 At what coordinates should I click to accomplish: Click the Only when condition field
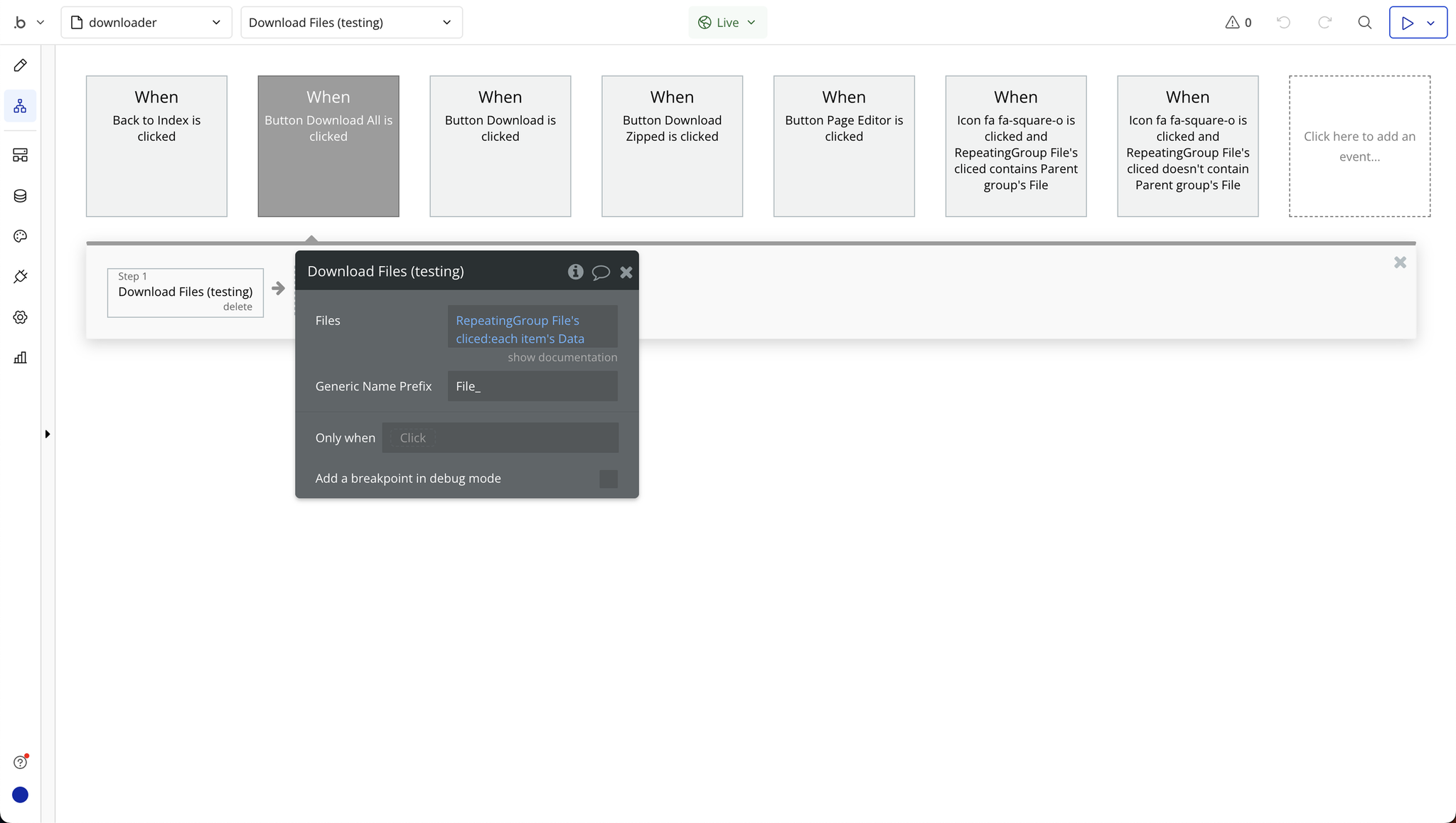pyautogui.click(x=500, y=438)
